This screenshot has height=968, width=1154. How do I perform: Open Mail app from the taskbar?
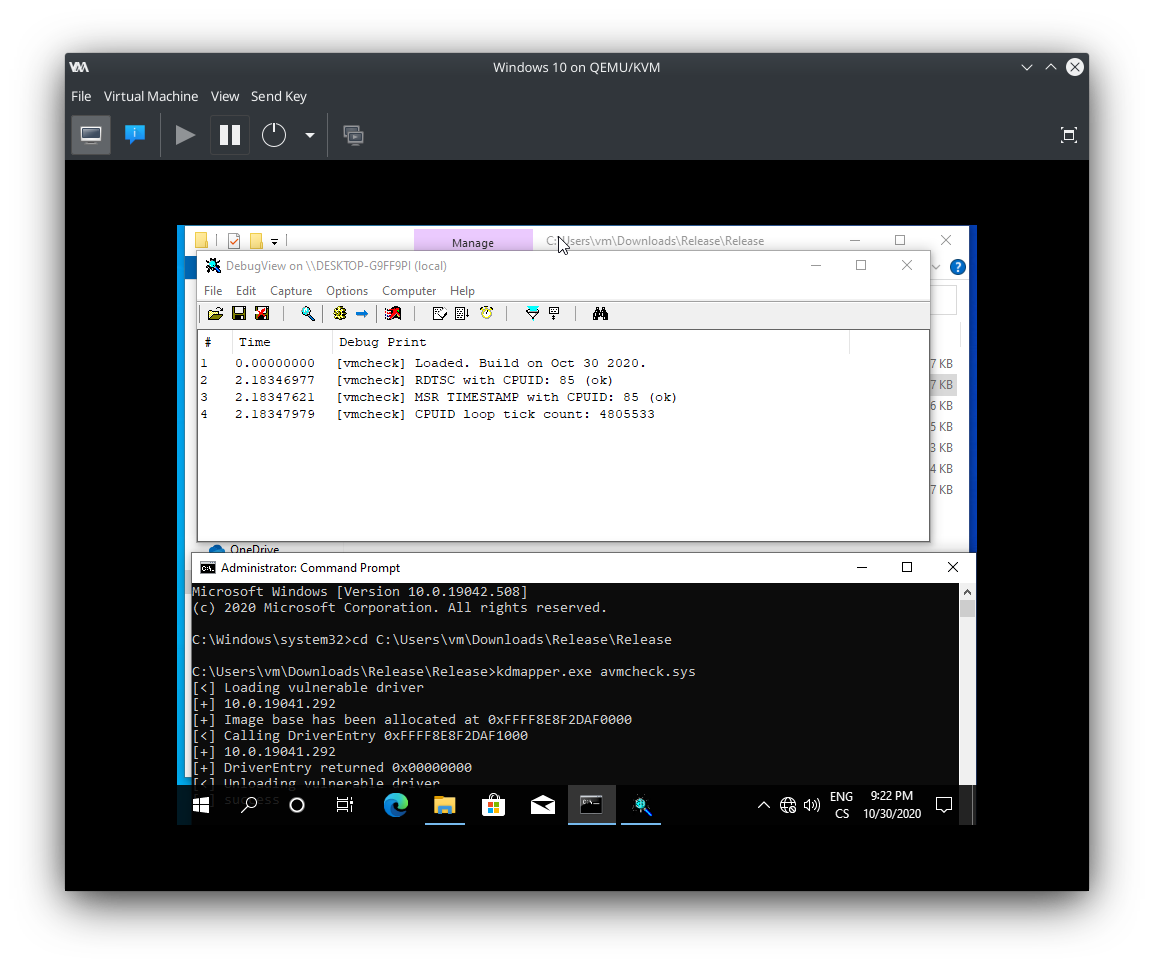pyautogui.click(x=542, y=805)
